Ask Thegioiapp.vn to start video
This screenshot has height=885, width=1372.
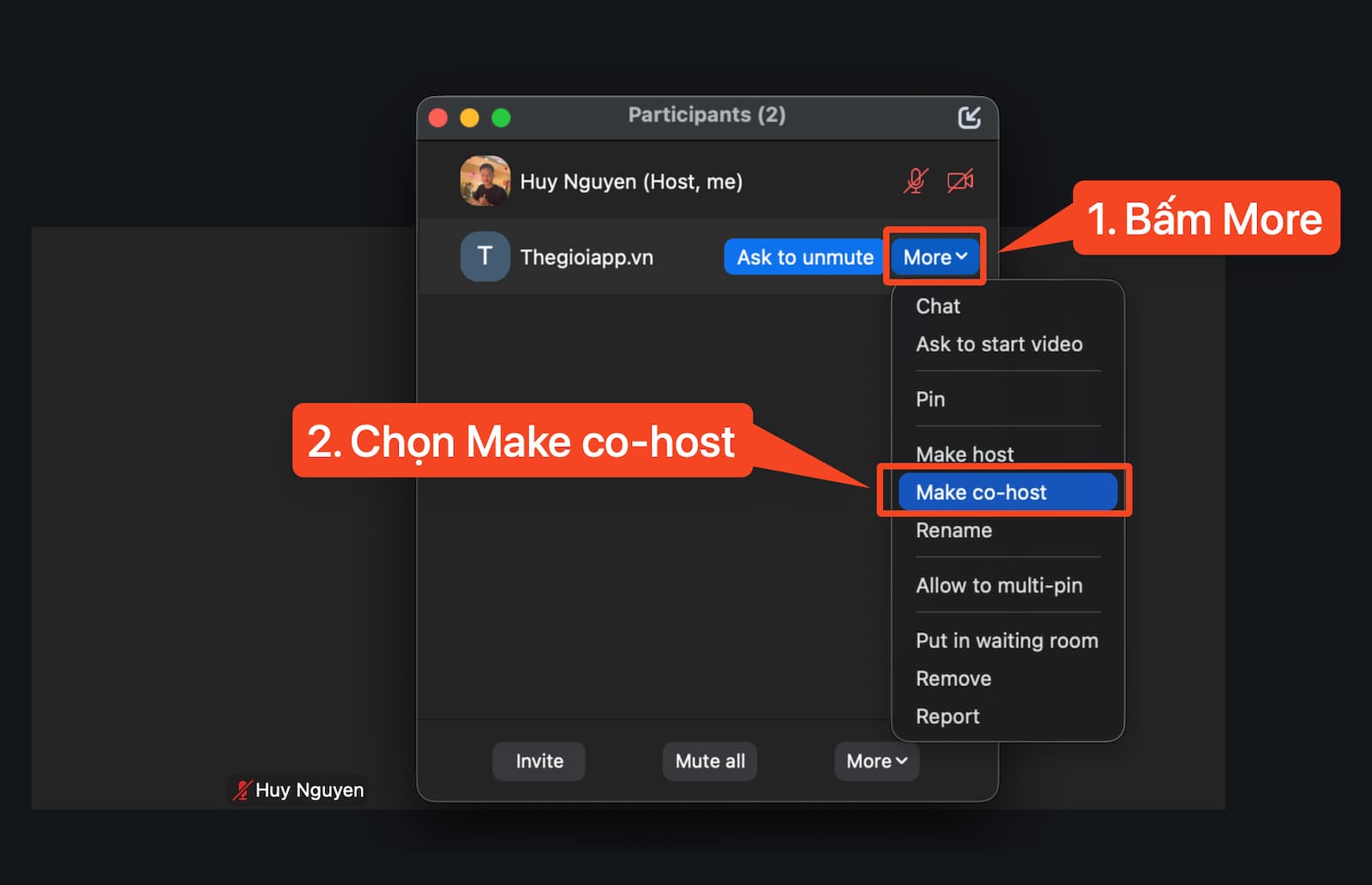pyautogui.click(x=1000, y=344)
